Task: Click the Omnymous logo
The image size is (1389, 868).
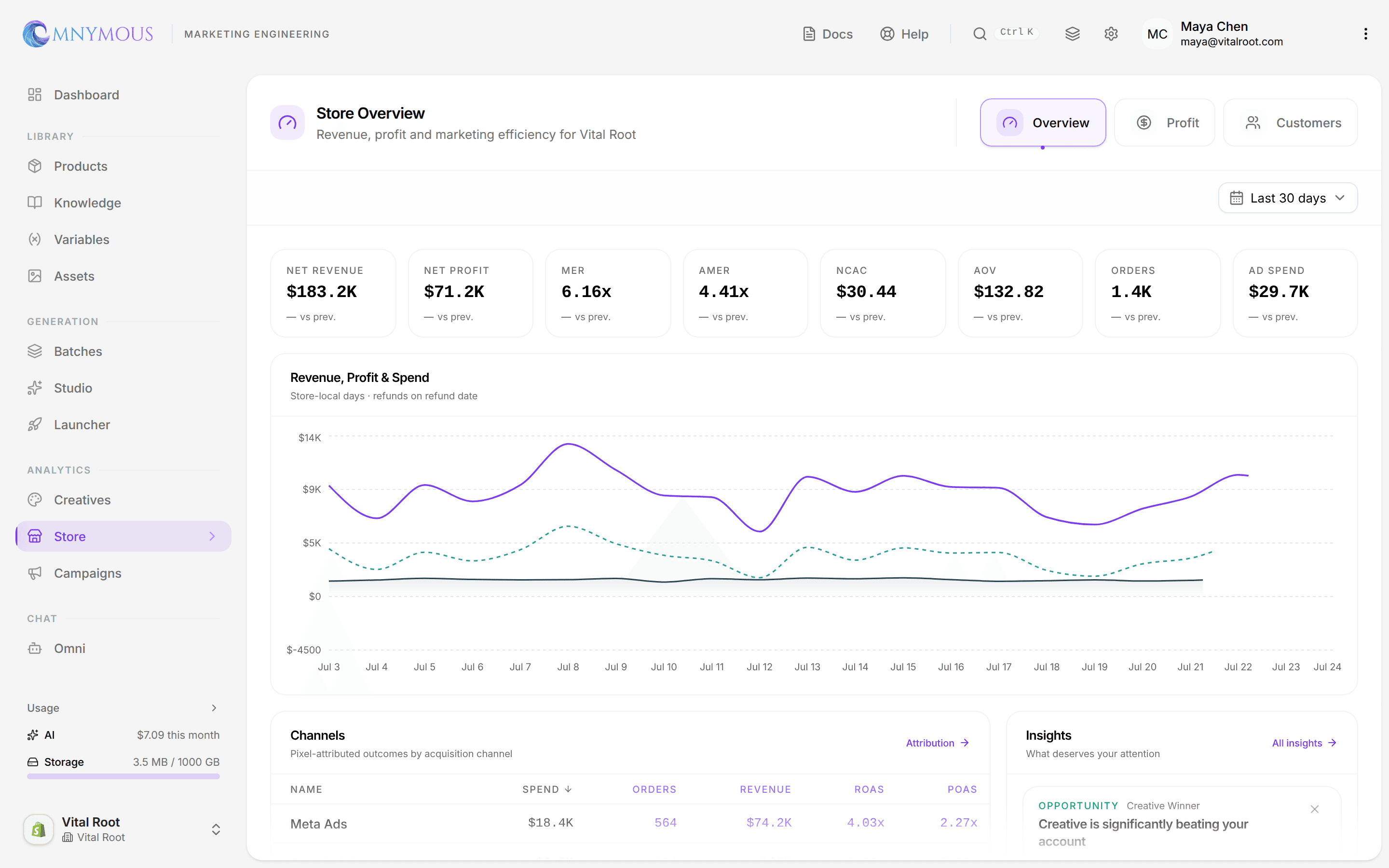Action: pyautogui.click(x=88, y=34)
